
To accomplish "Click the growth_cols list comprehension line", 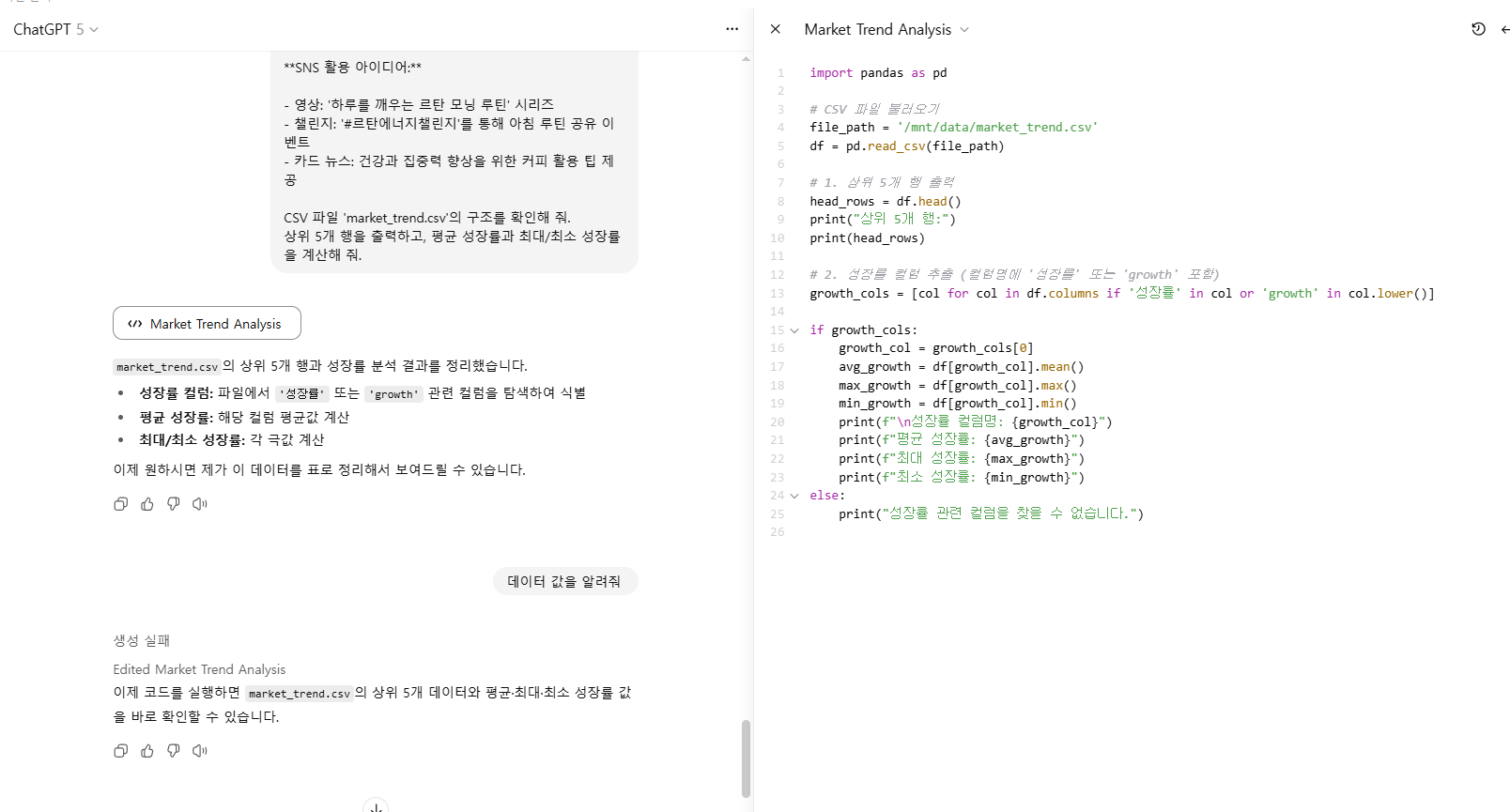I will [1122, 294].
